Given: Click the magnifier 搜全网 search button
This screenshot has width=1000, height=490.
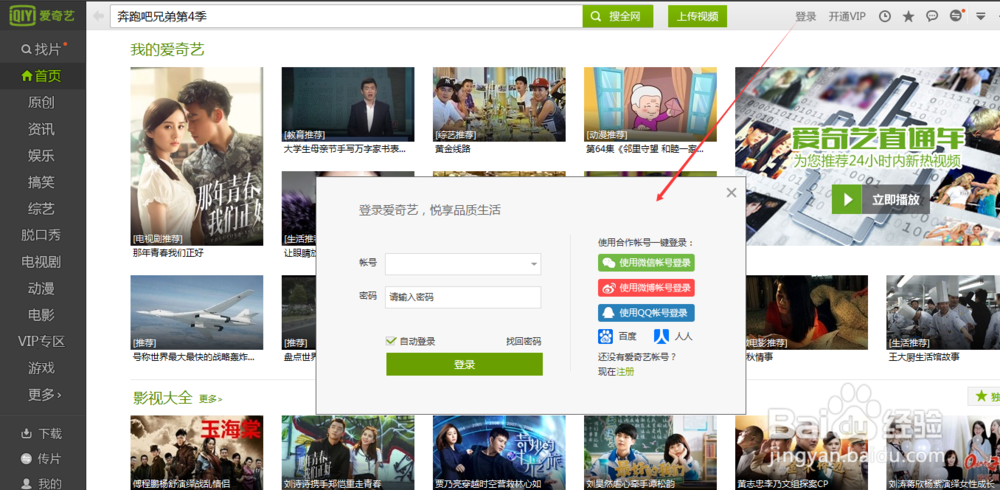Looking at the screenshot, I should tap(618, 17).
